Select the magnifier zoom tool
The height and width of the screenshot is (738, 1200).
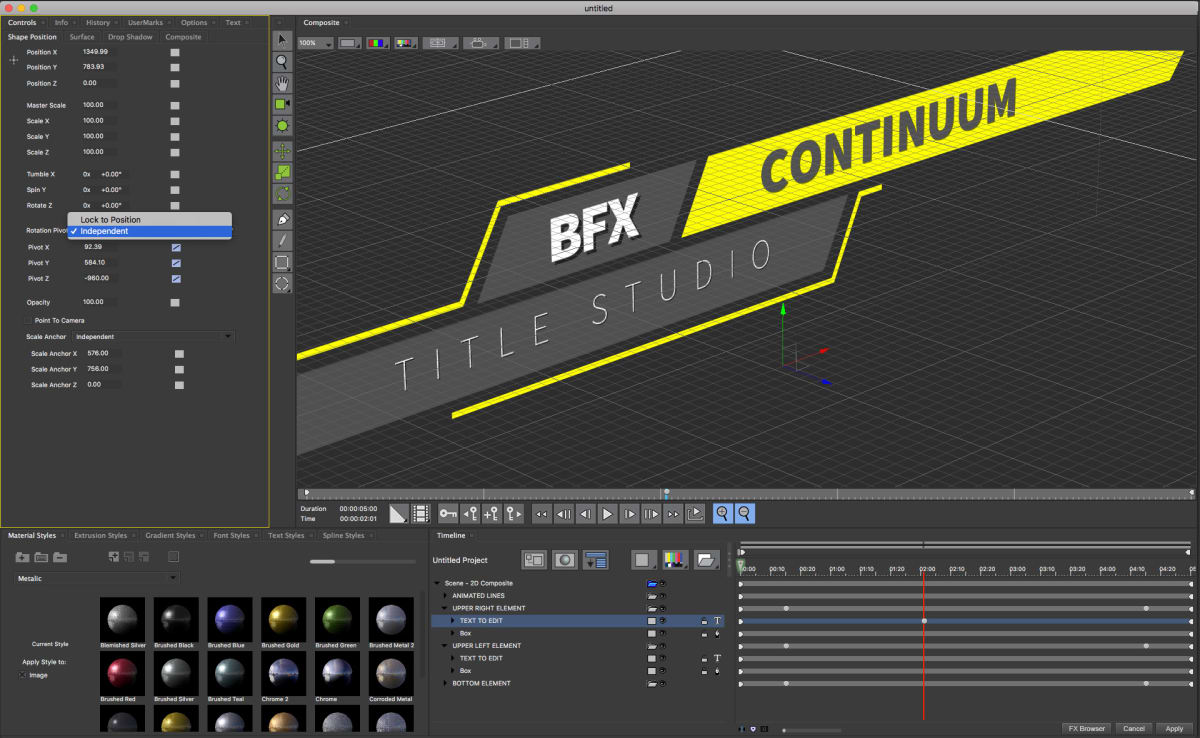point(282,61)
